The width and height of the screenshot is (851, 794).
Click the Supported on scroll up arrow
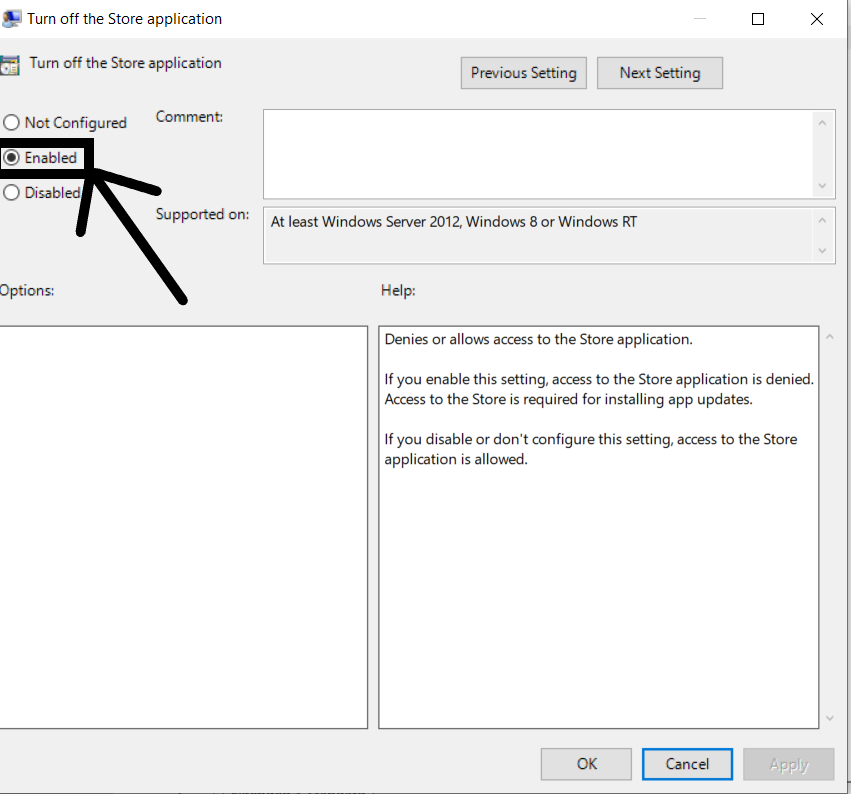(x=822, y=220)
